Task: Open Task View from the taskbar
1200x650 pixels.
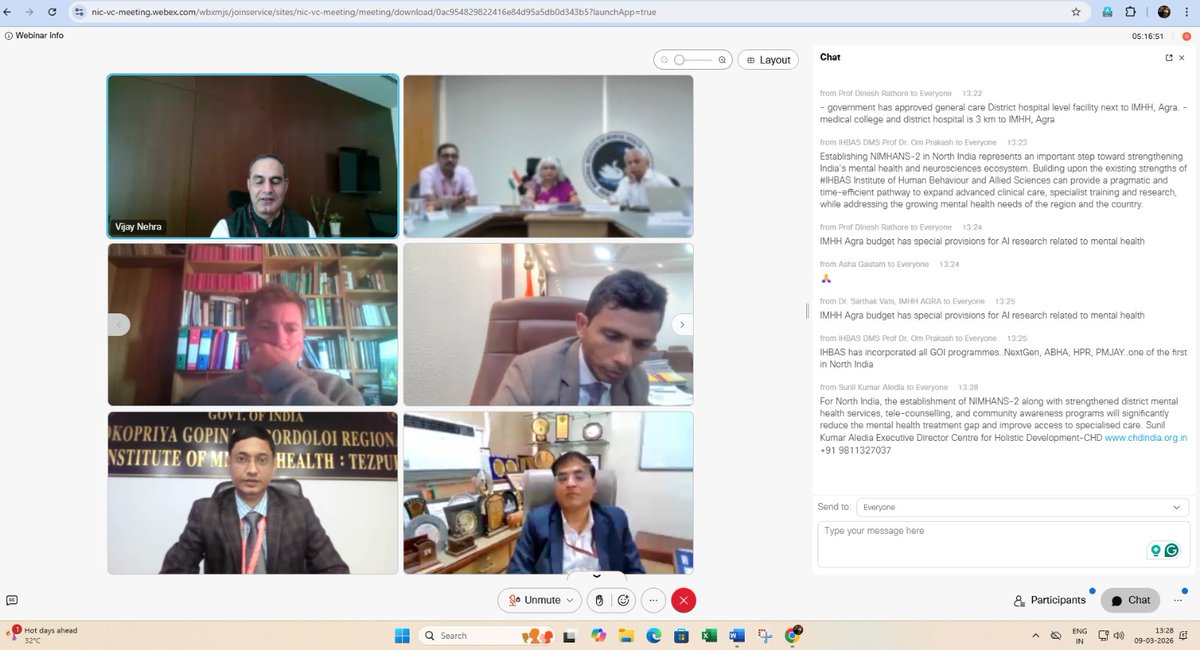Action: (570, 635)
